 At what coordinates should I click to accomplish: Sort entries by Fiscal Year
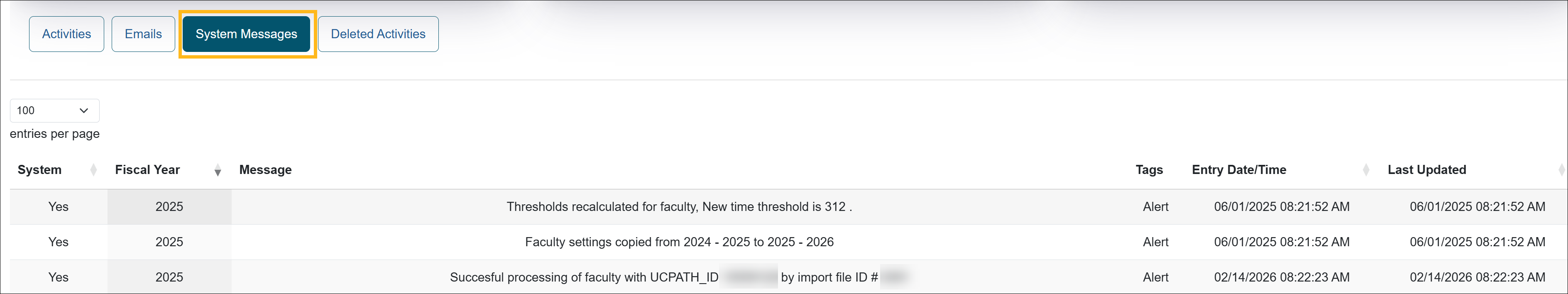pyautogui.click(x=146, y=170)
